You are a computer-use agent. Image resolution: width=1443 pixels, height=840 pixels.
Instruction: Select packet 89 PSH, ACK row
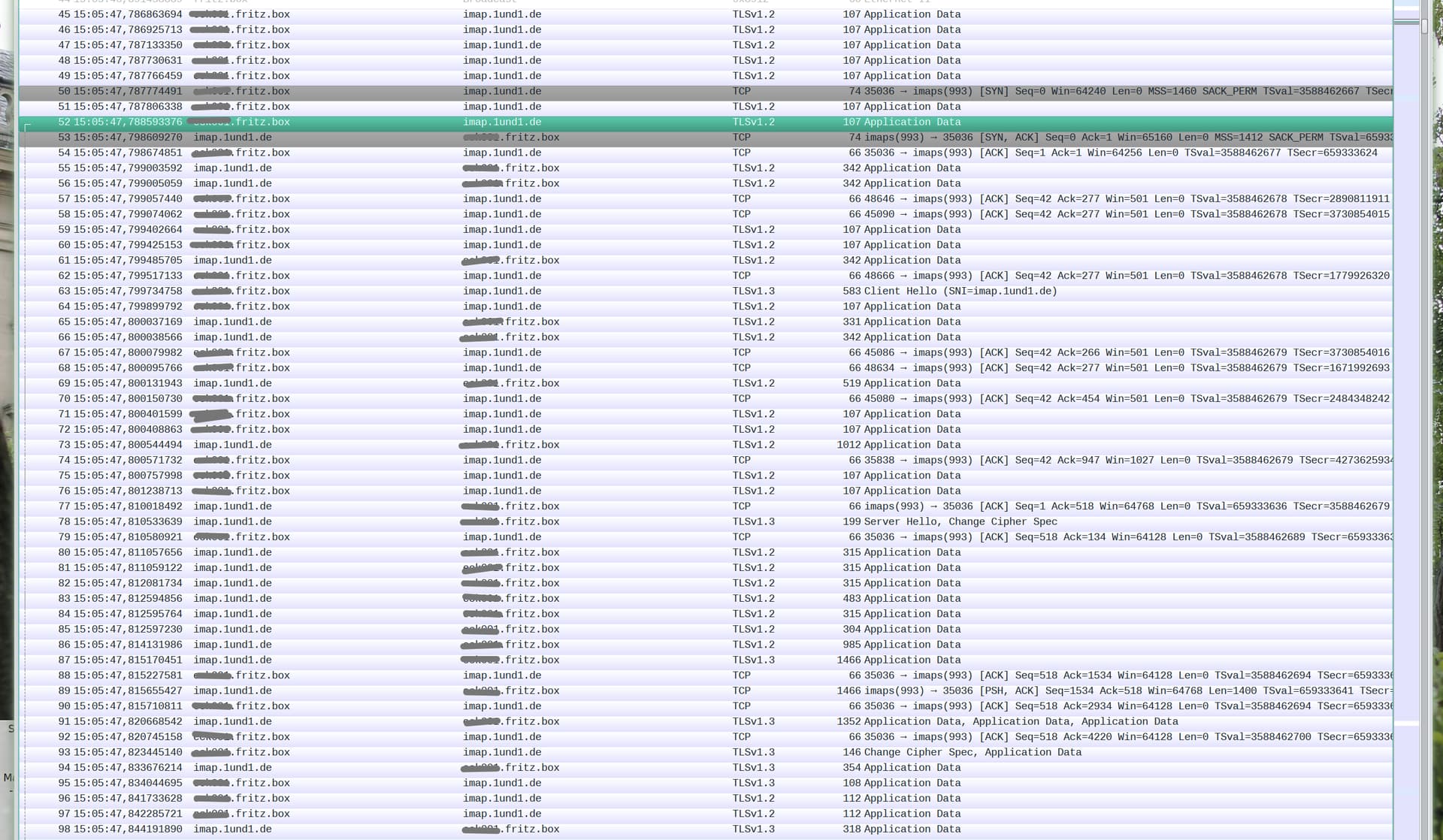point(706,691)
